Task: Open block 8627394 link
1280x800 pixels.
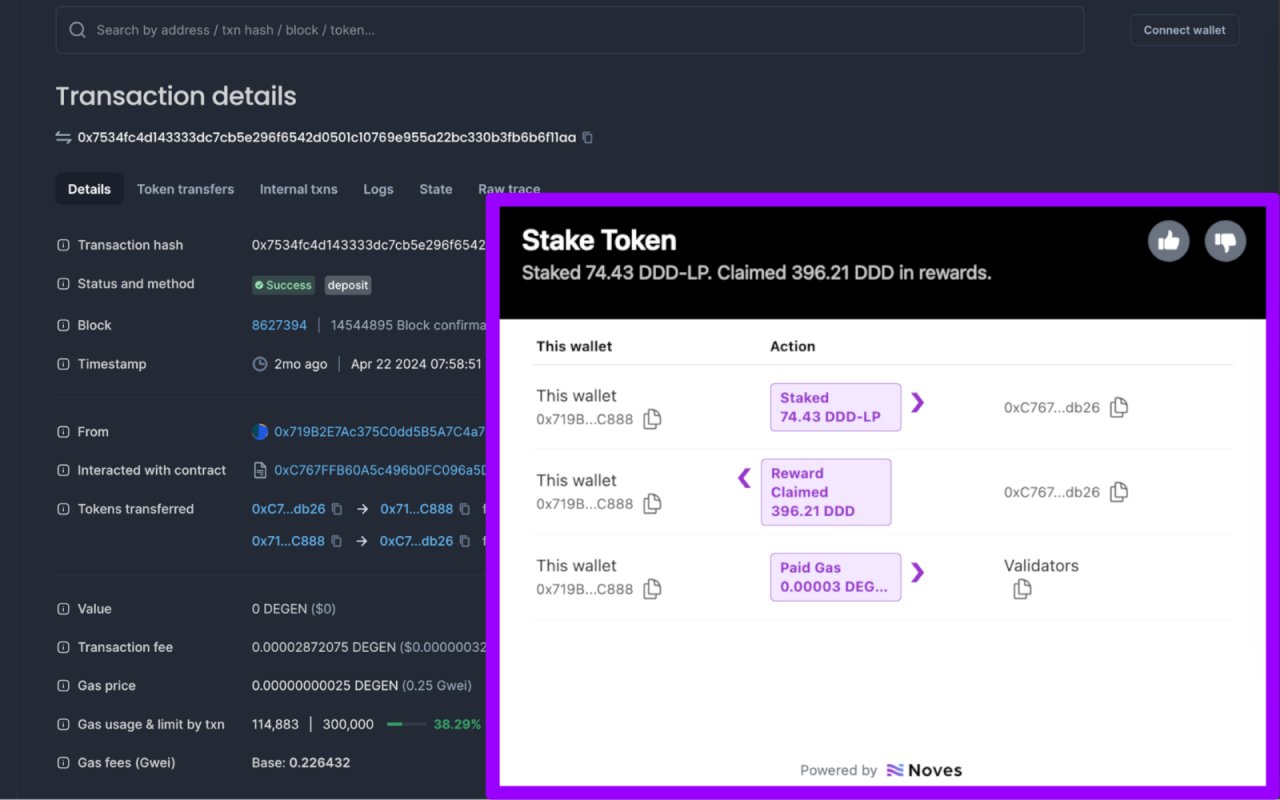Action: [x=279, y=325]
